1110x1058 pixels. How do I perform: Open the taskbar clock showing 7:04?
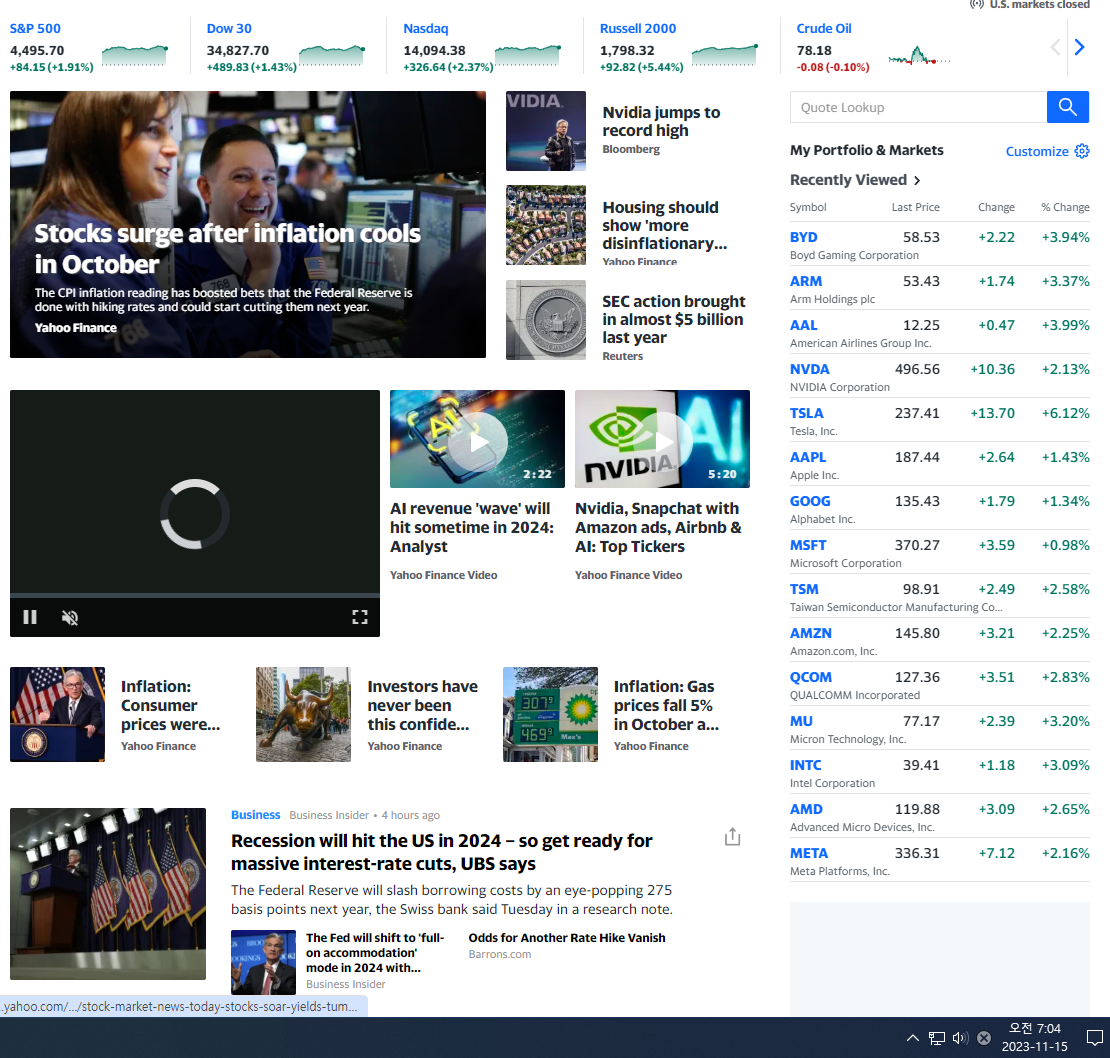tap(1034, 1037)
